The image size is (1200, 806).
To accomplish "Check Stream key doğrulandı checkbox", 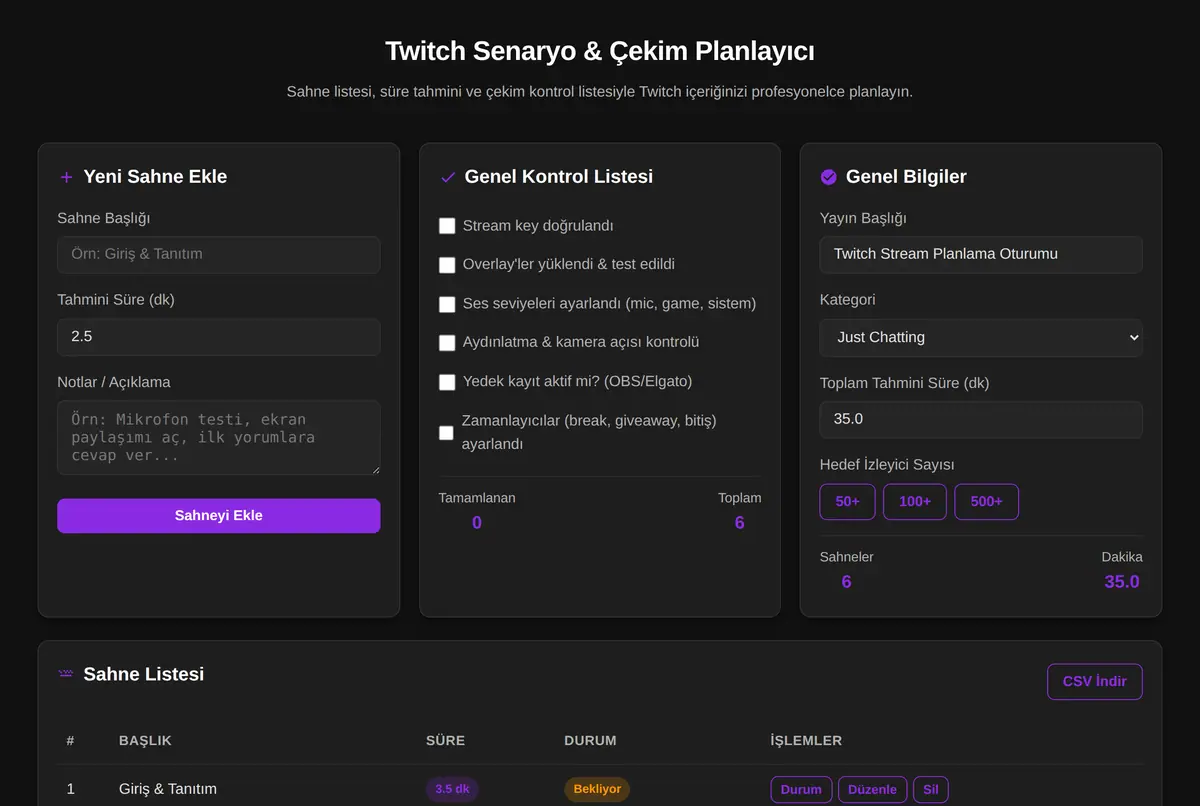I will coord(447,226).
